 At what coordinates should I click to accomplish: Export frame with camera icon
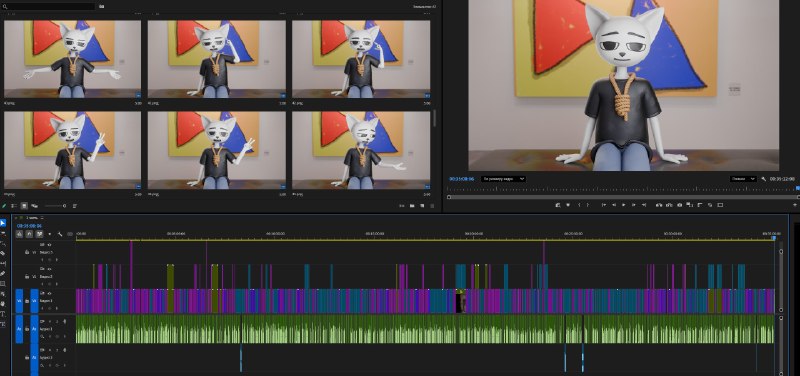(x=680, y=205)
